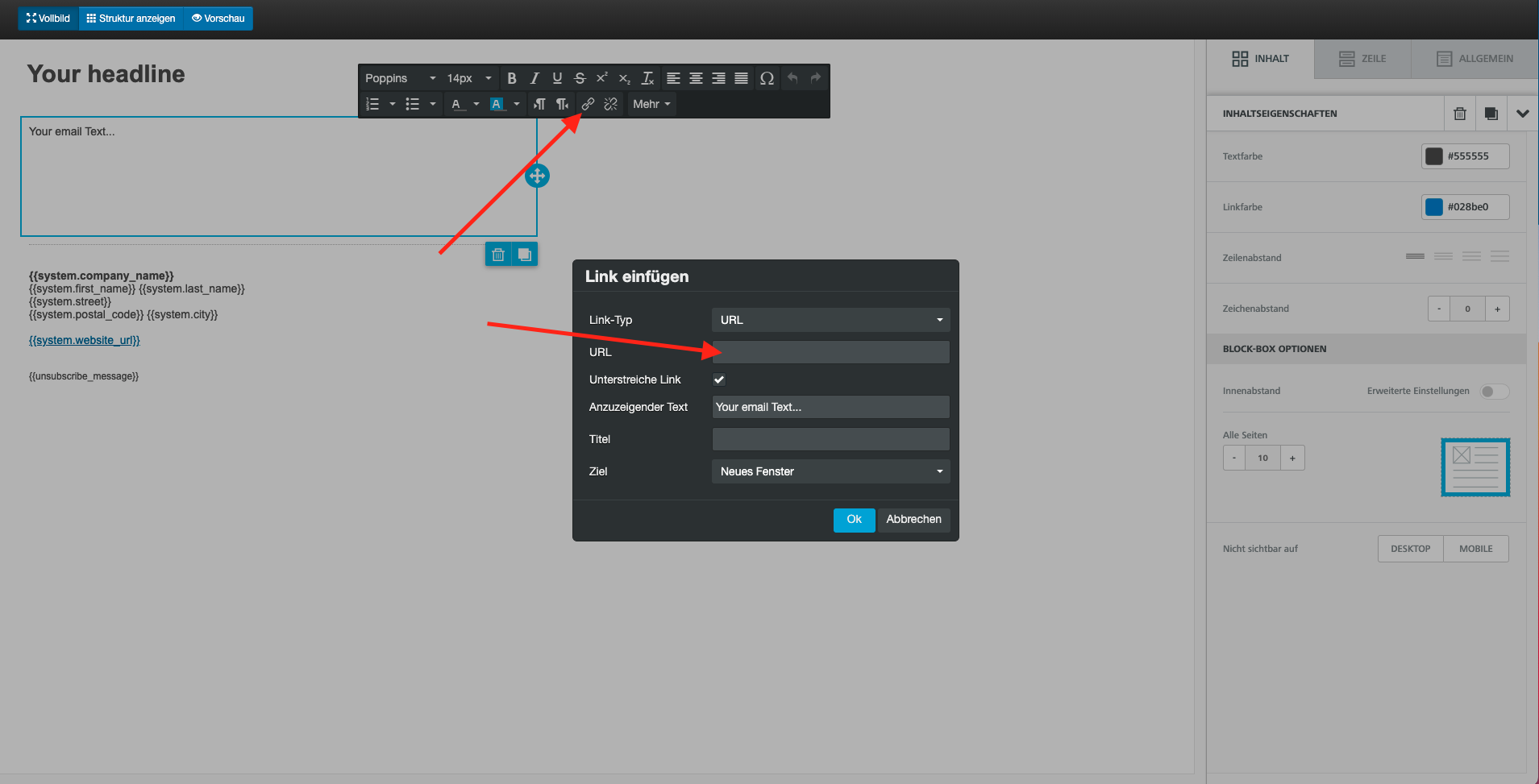Toggle italic text formatting
Viewport: 1539px width, 784px height.
coord(534,78)
